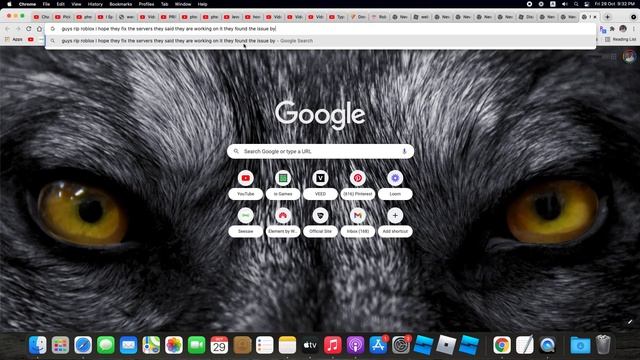640x360 pixels.
Task: Open the Extensions puzzle icon
Action: click(x=612, y=29)
